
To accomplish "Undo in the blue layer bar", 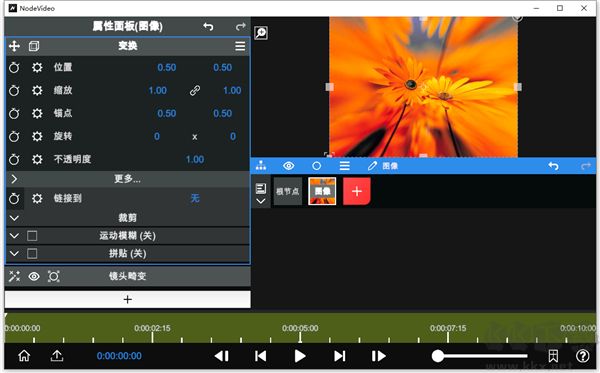I will 553,166.
